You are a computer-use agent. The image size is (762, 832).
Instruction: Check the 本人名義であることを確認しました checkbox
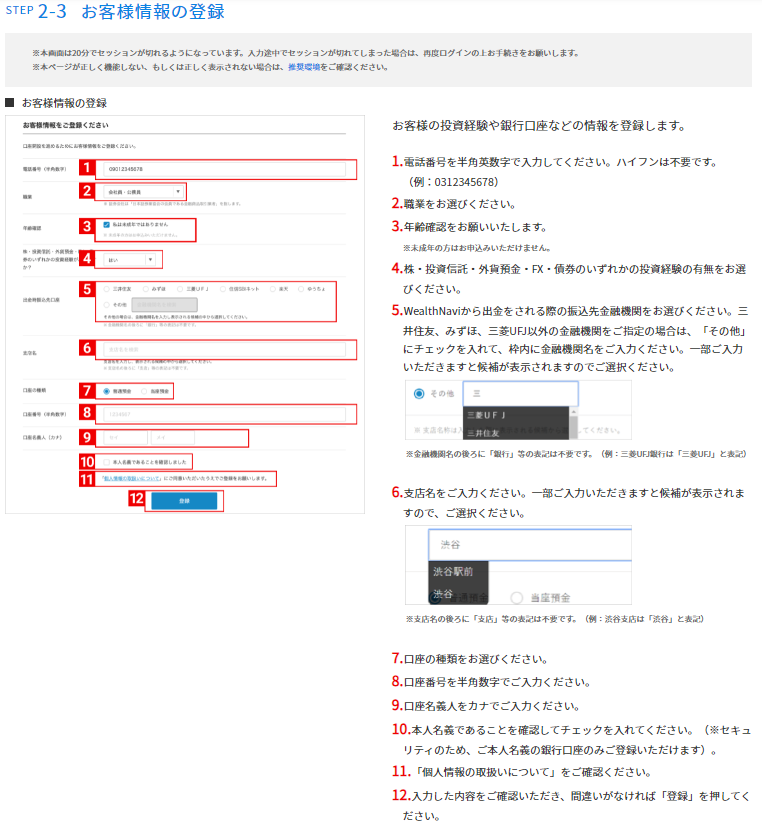click(107, 462)
